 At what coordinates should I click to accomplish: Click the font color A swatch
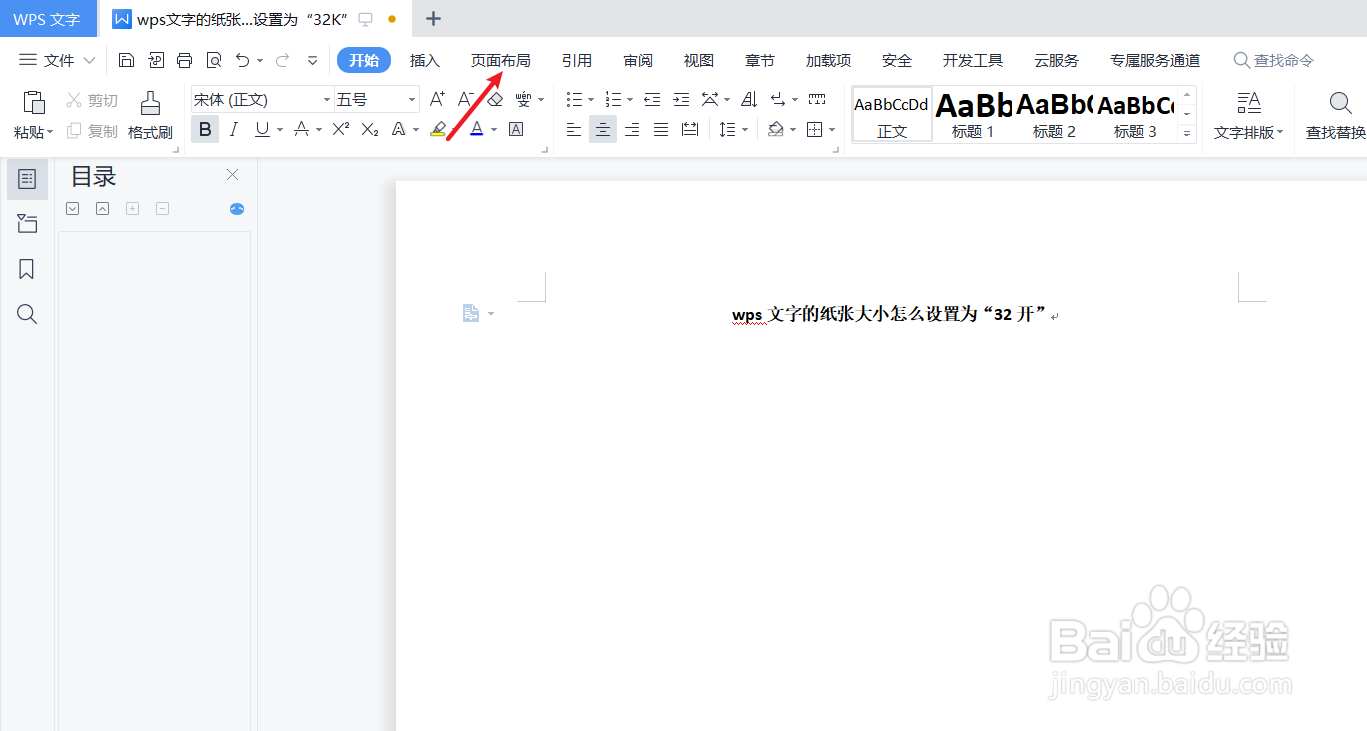(477, 129)
